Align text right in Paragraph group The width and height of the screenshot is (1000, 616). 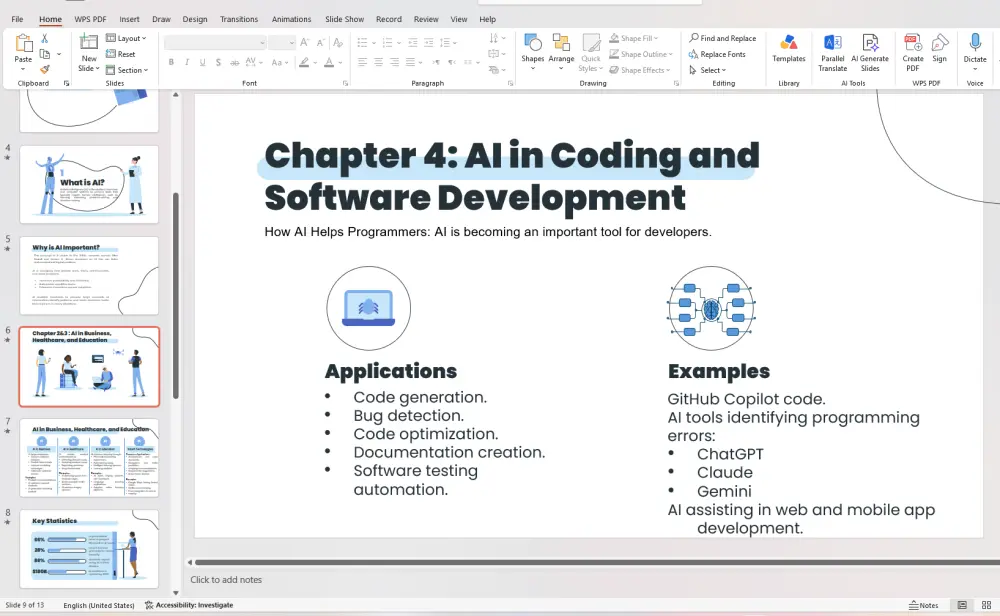pyautogui.click(x=394, y=62)
